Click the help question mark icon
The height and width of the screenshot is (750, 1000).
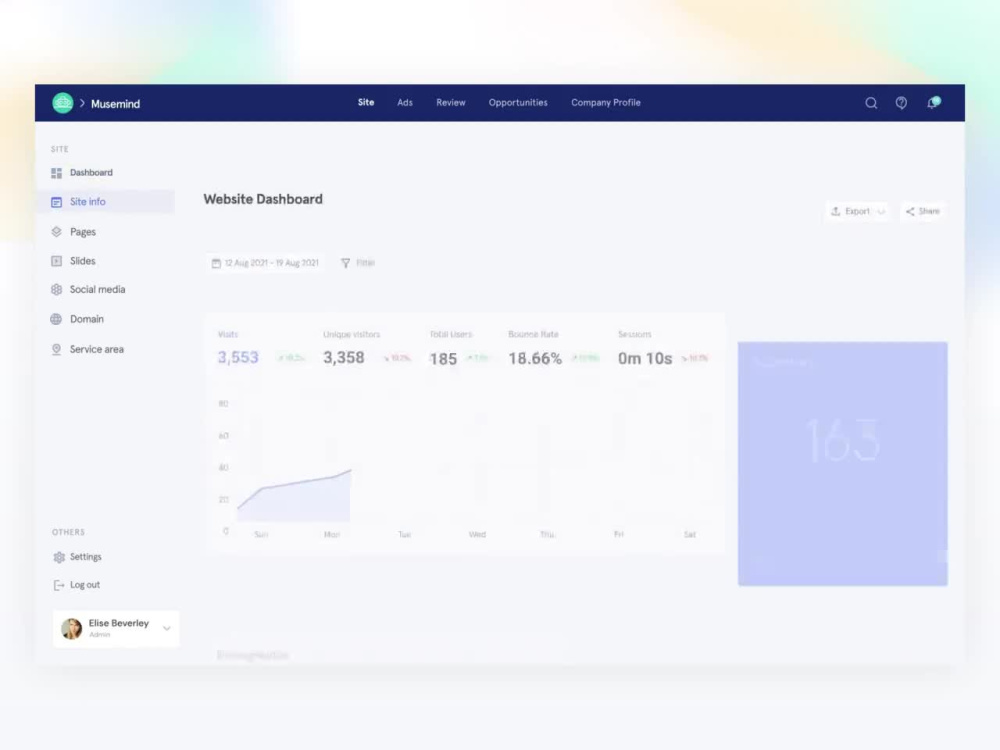click(x=901, y=103)
